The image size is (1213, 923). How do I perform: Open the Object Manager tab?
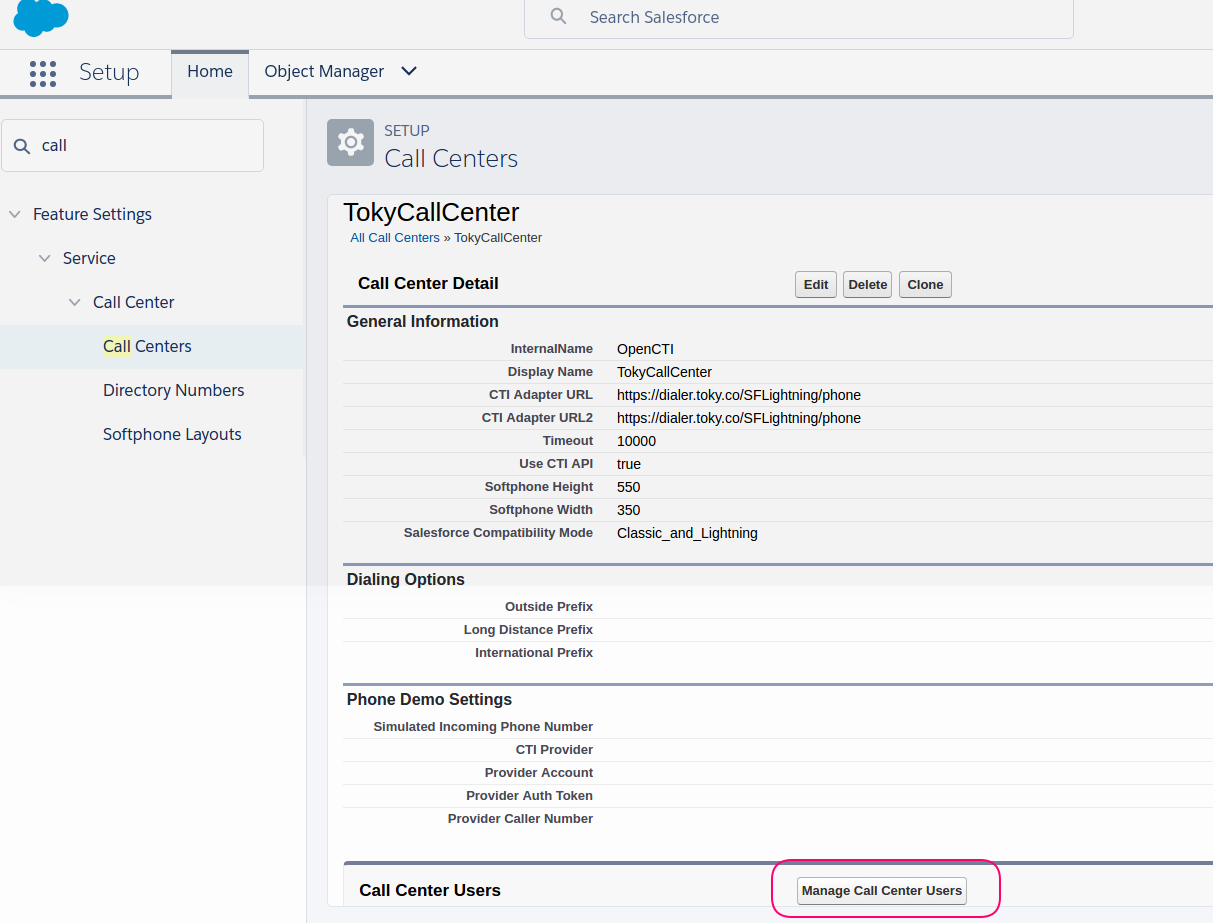324,71
